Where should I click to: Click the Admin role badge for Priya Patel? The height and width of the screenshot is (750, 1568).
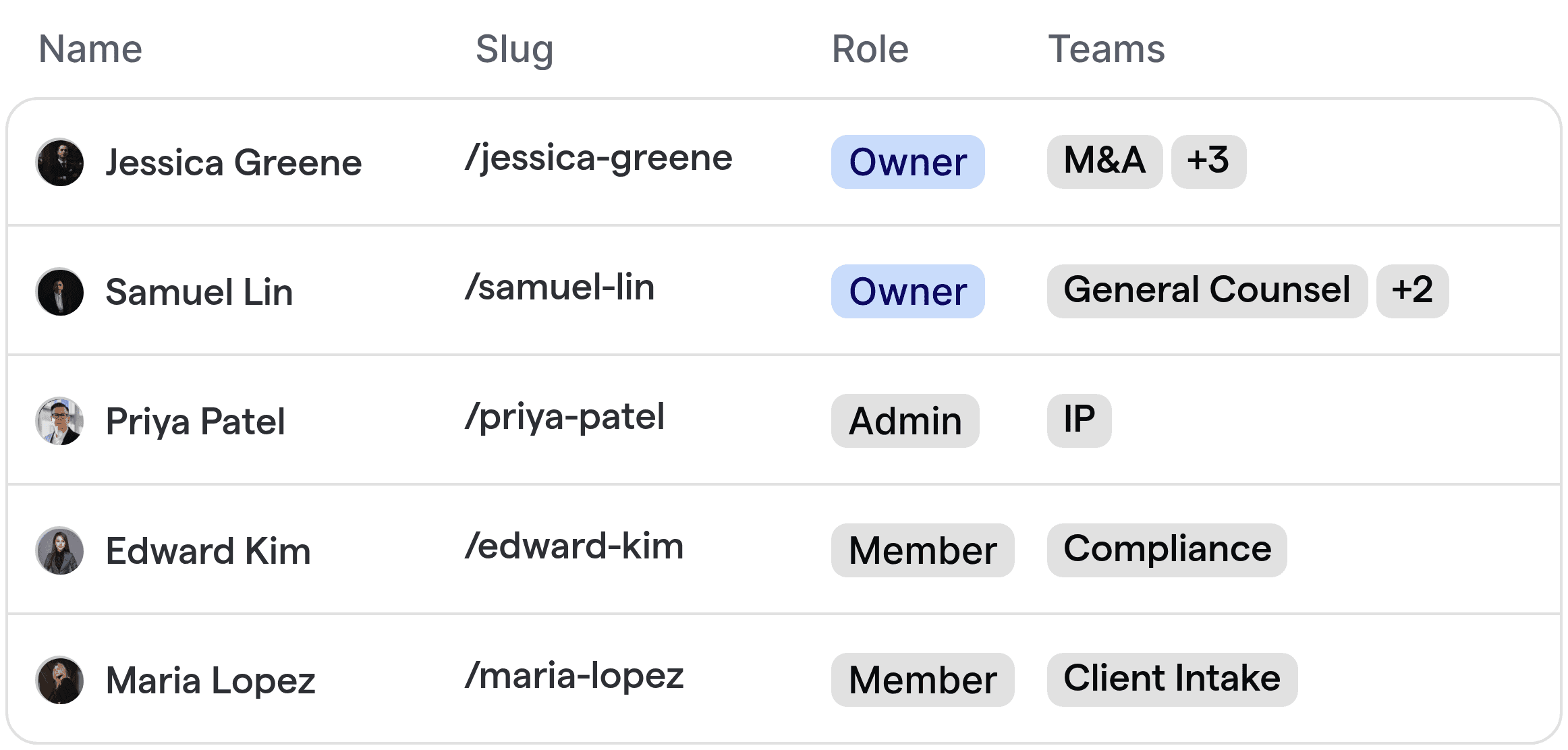[x=905, y=421]
